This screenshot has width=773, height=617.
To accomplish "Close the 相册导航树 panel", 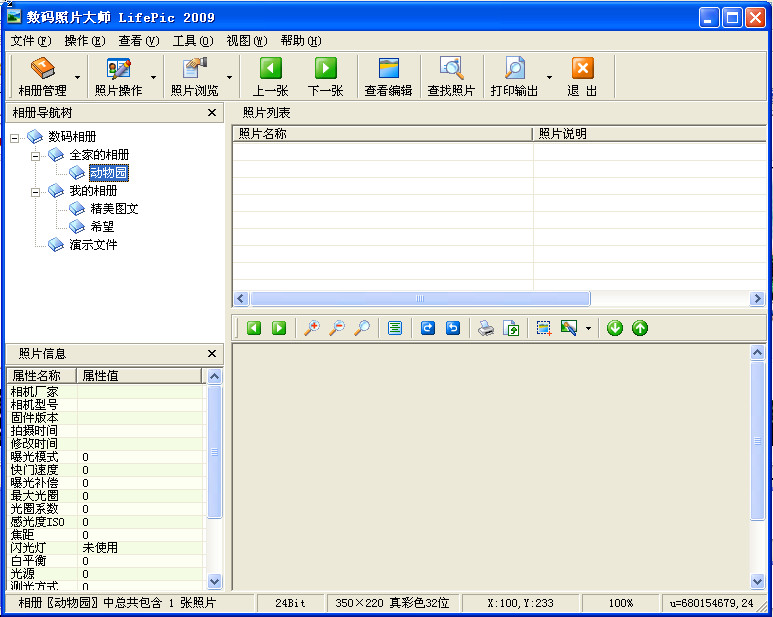I will pyautogui.click(x=212, y=113).
